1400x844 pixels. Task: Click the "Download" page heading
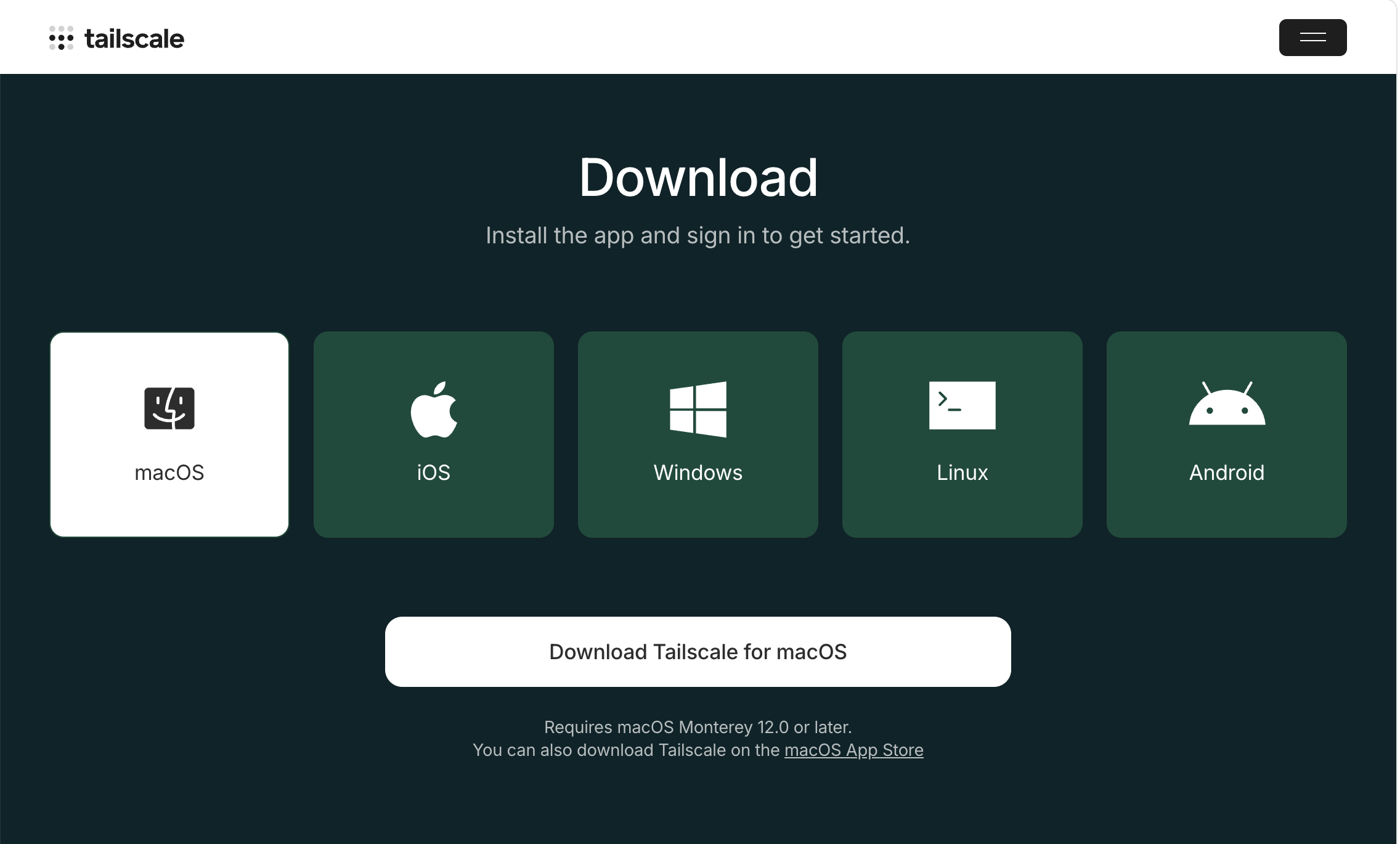click(x=698, y=177)
